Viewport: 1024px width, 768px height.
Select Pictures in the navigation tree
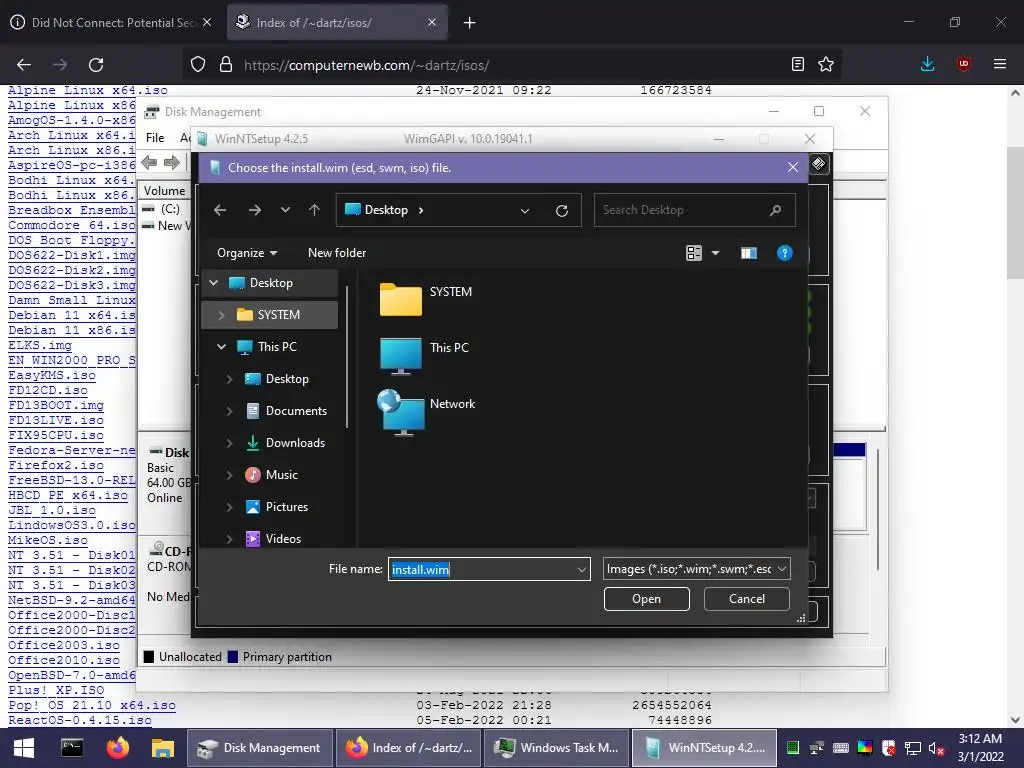pos(287,507)
